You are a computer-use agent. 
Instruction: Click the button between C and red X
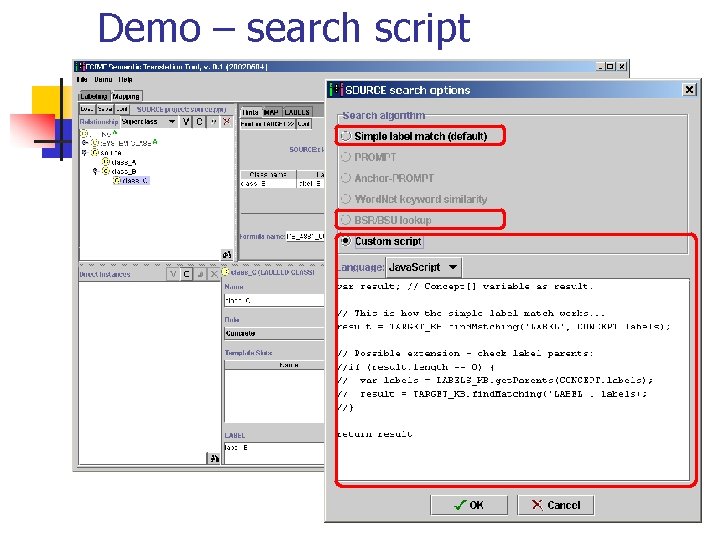(213, 122)
